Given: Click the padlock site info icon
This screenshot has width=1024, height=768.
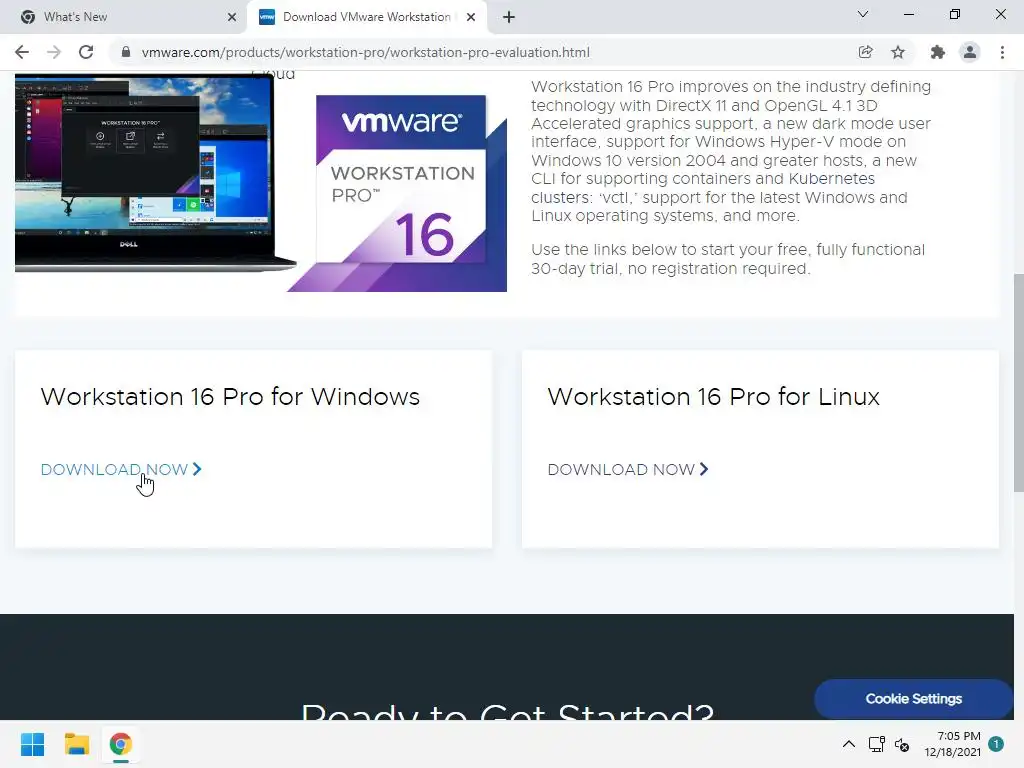Looking at the screenshot, I should (126, 52).
